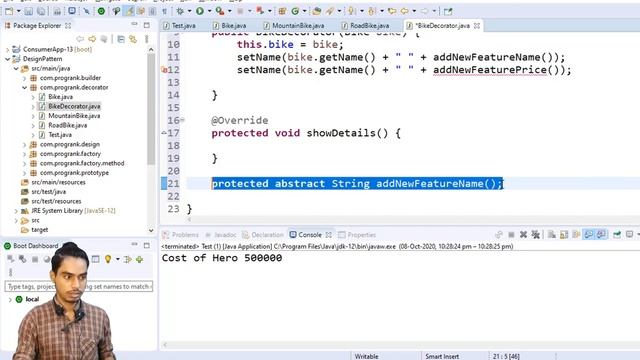This screenshot has height=360, width=640.
Task: Toggle Pin Console icon
Action: click(617, 235)
